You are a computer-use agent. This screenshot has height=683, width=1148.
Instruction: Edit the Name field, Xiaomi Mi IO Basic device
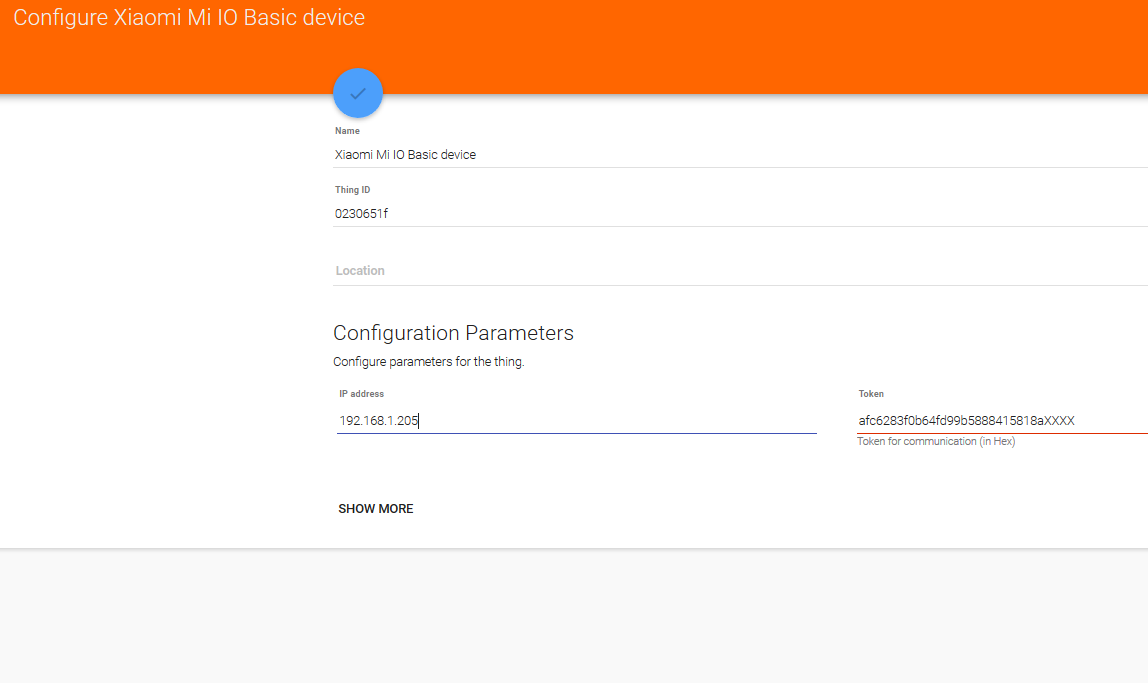(x=740, y=154)
